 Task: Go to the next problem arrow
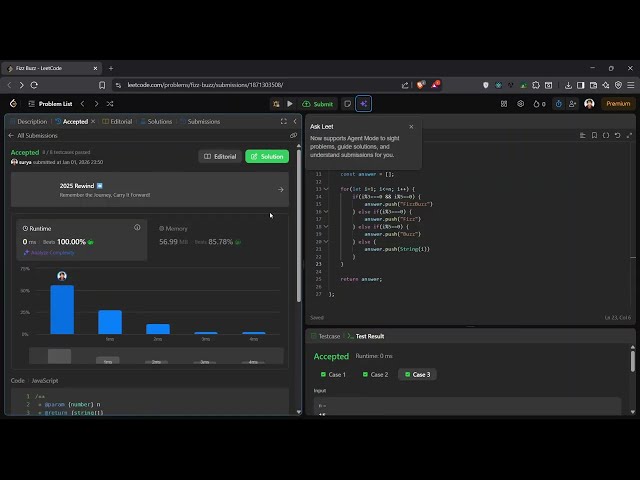coord(96,104)
